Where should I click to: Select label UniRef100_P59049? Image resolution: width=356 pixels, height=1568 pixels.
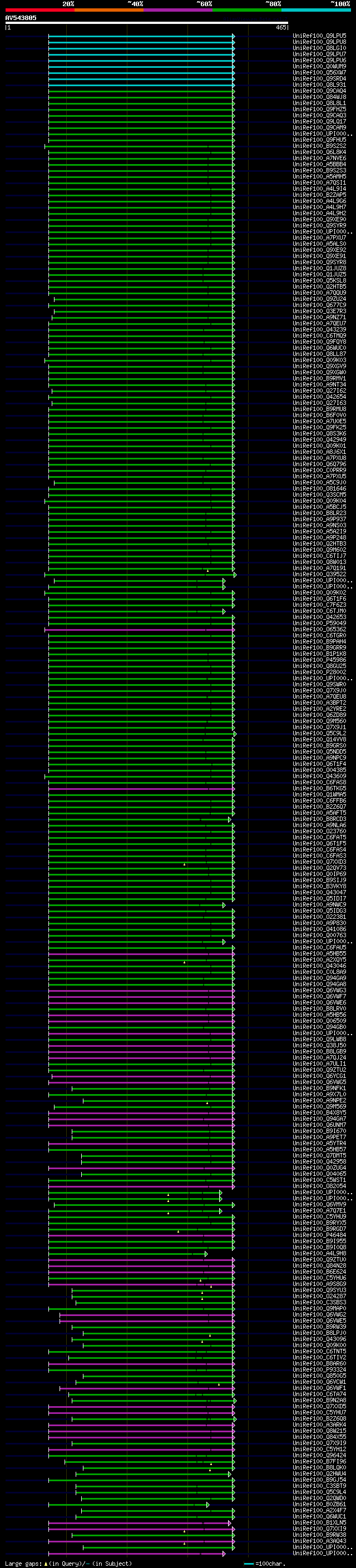click(x=319, y=624)
